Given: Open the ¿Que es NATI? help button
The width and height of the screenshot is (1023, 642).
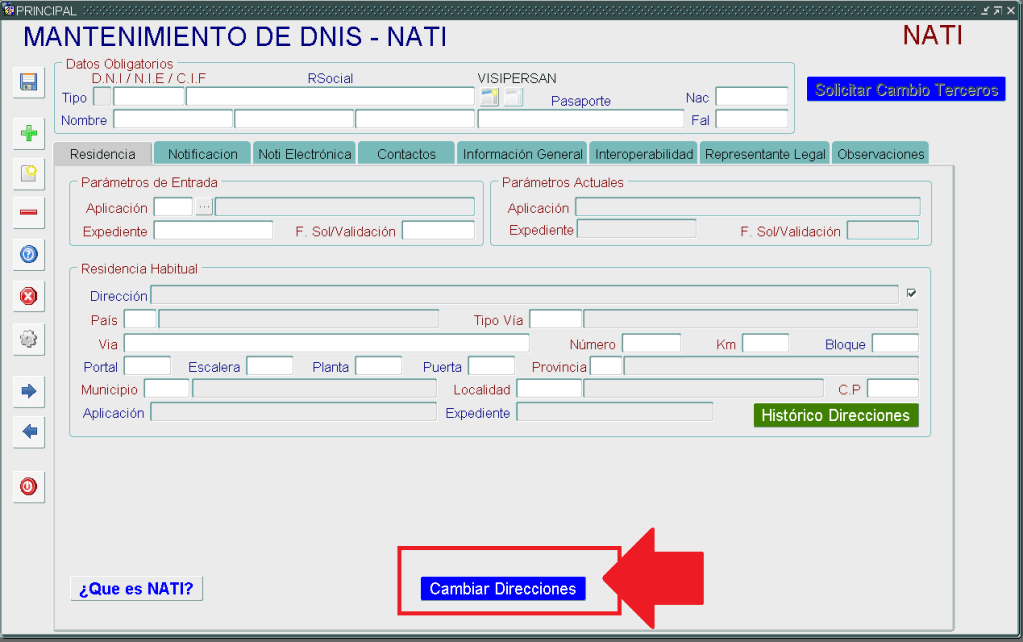Looking at the screenshot, I should click(136, 588).
